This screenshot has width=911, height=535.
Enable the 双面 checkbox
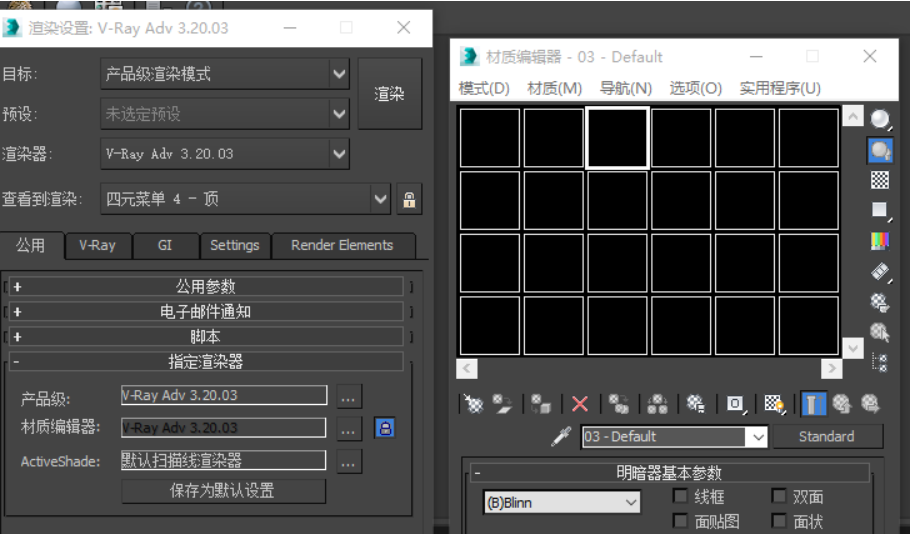pyautogui.click(x=779, y=496)
